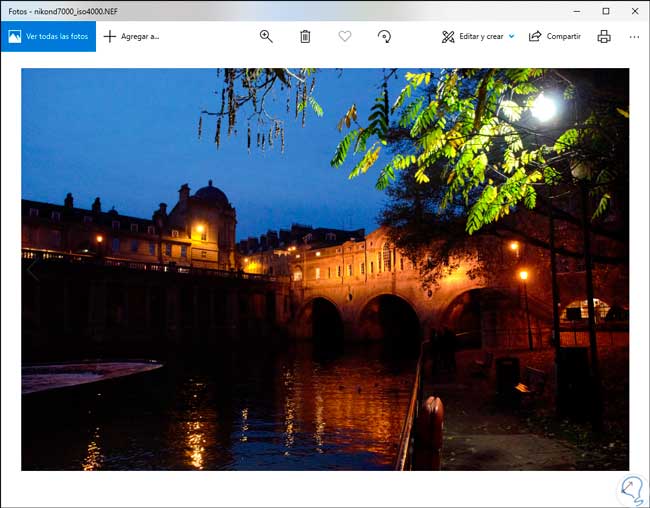The width and height of the screenshot is (650, 508).
Task: Click the Agregar a... label
Action: (x=140, y=36)
